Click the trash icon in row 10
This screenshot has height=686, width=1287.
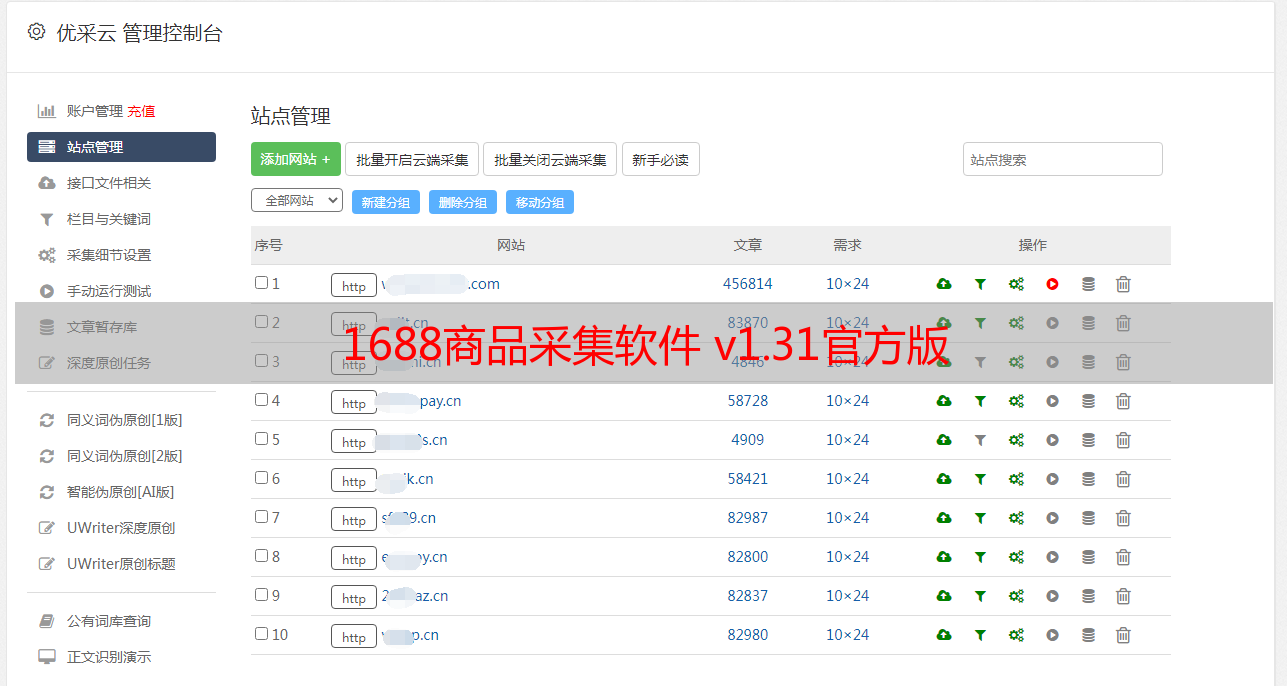1123,635
